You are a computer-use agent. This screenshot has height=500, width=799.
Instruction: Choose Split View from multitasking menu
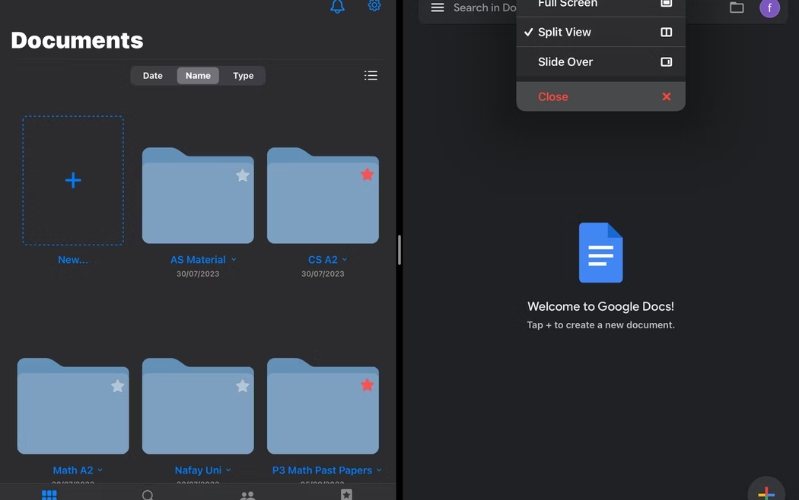[x=601, y=32]
